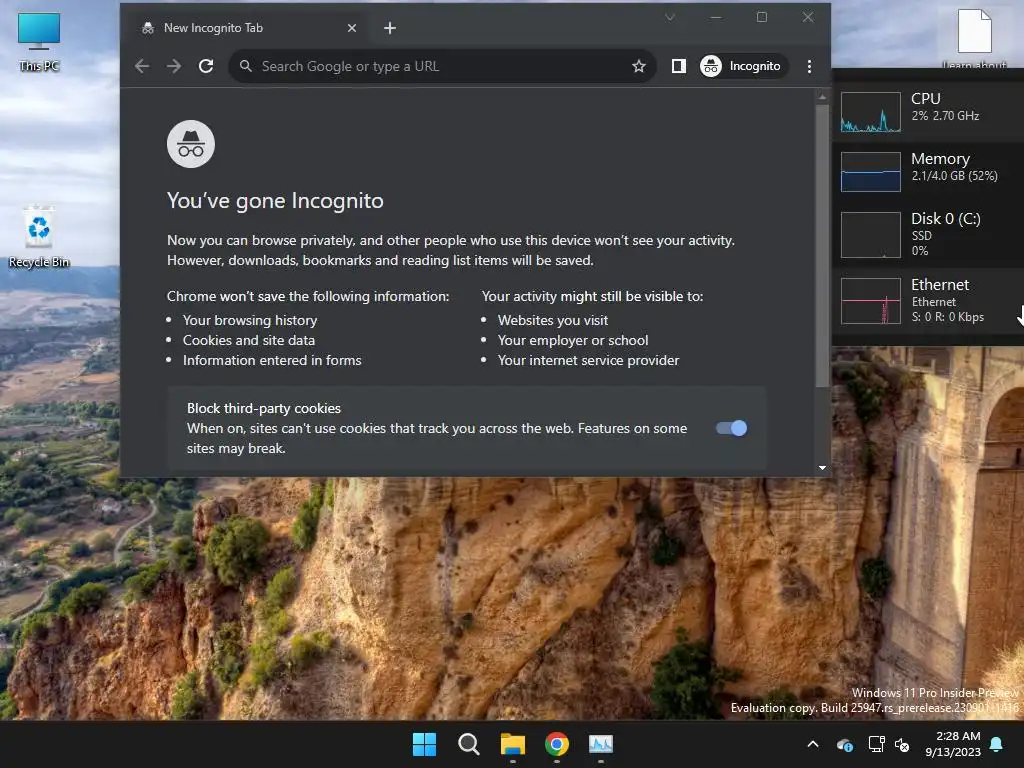1024x768 pixels.
Task: Click the scrollbar down arrow in Chrome
Action: [x=822, y=468]
